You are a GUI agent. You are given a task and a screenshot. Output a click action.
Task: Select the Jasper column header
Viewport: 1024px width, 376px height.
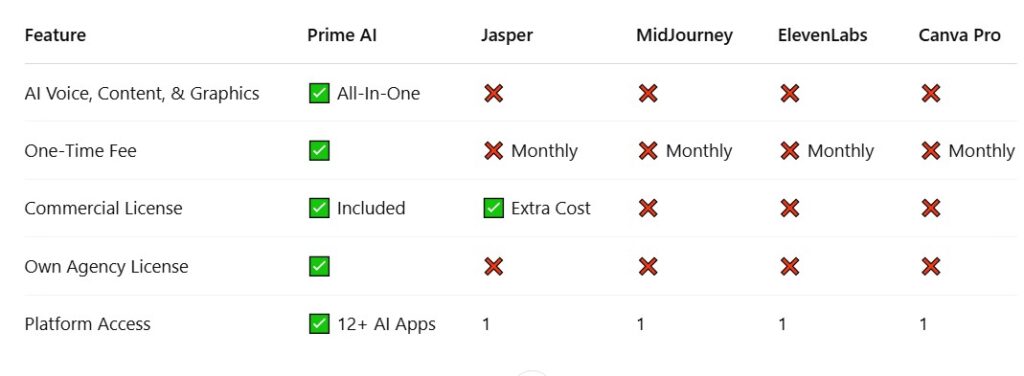(x=507, y=36)
